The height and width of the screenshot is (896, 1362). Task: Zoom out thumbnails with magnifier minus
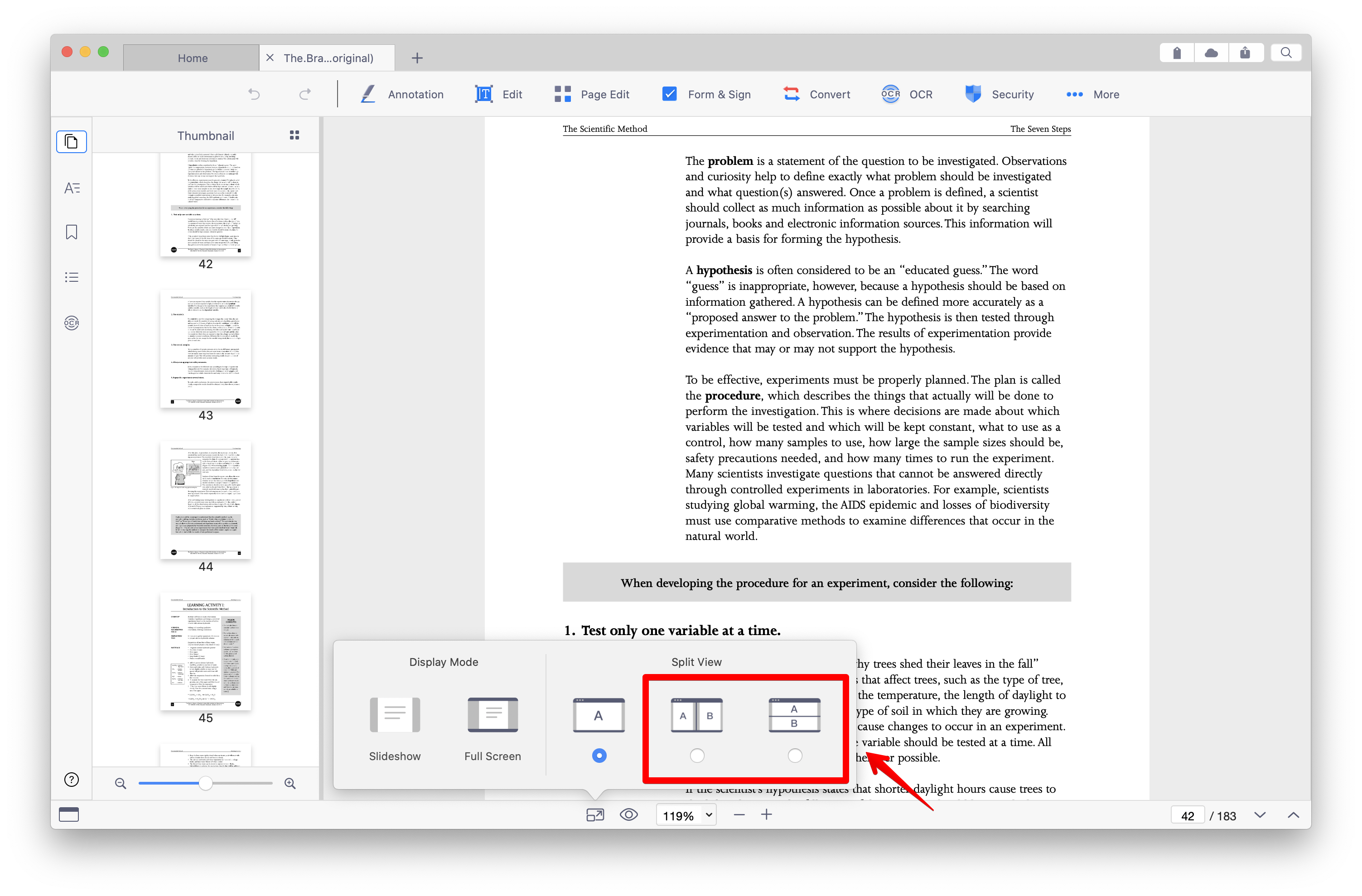120,783
